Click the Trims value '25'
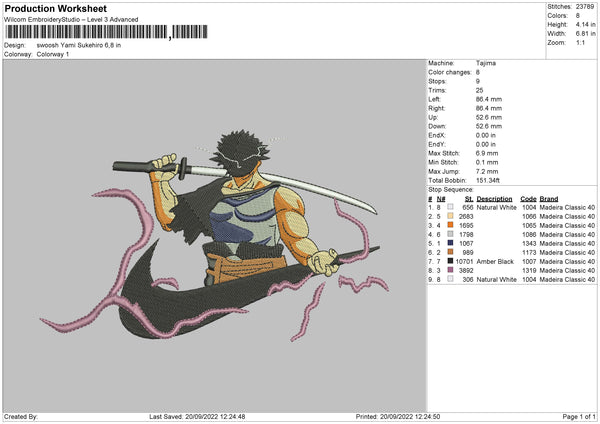The width and height of the screenshot is (600, 424). [479, 90]
